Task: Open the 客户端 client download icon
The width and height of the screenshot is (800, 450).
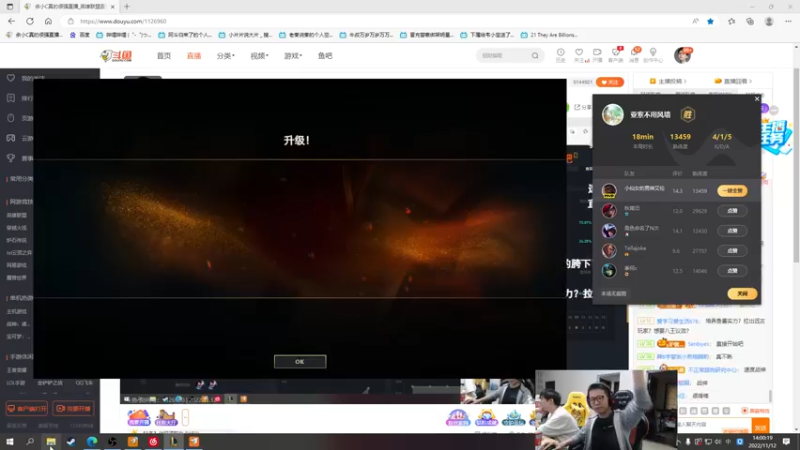Action: (x=616, y=55)
